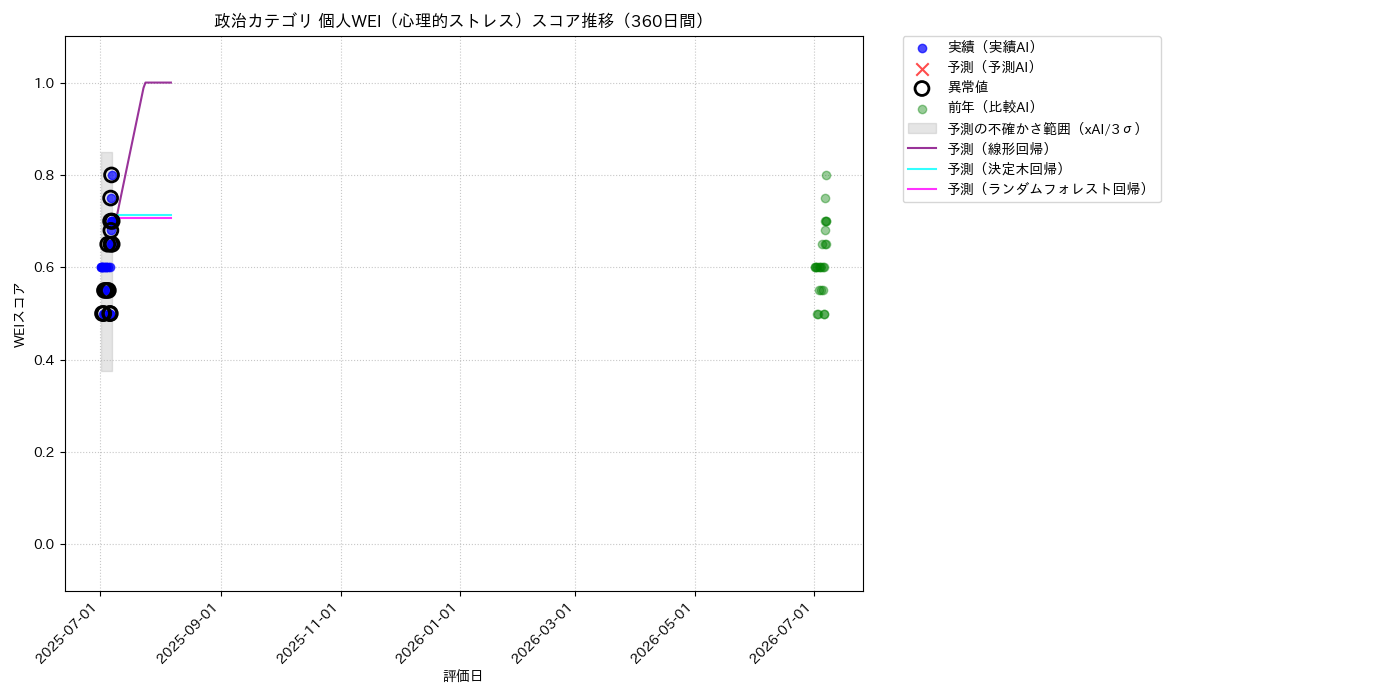The image size is (1400, 700).
Task: Click the topmost green data point at 0.8
Action: coord(826,175)
